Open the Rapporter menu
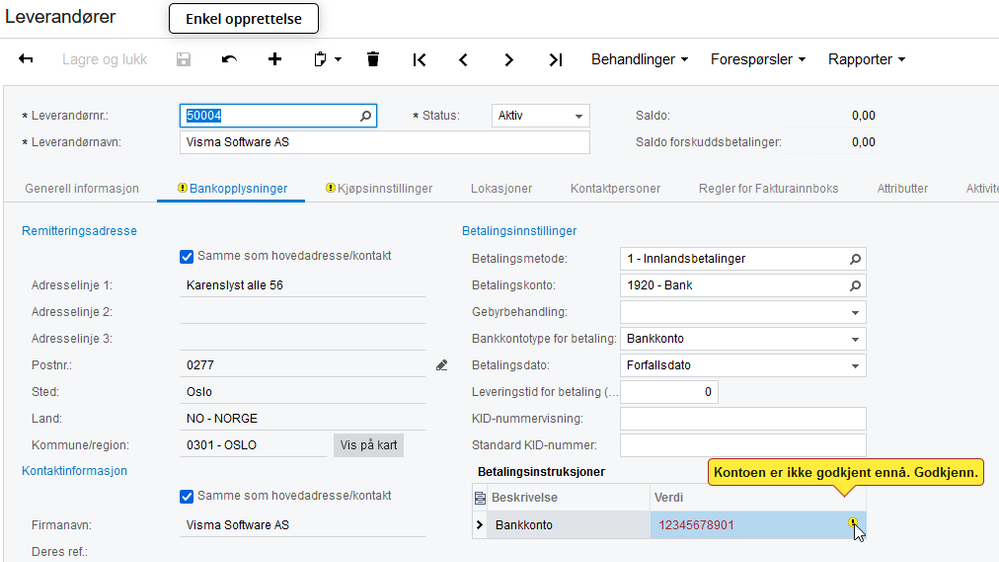Image resolution: width=999 pixels, height=562 pixels. click(x=866, y=59)
